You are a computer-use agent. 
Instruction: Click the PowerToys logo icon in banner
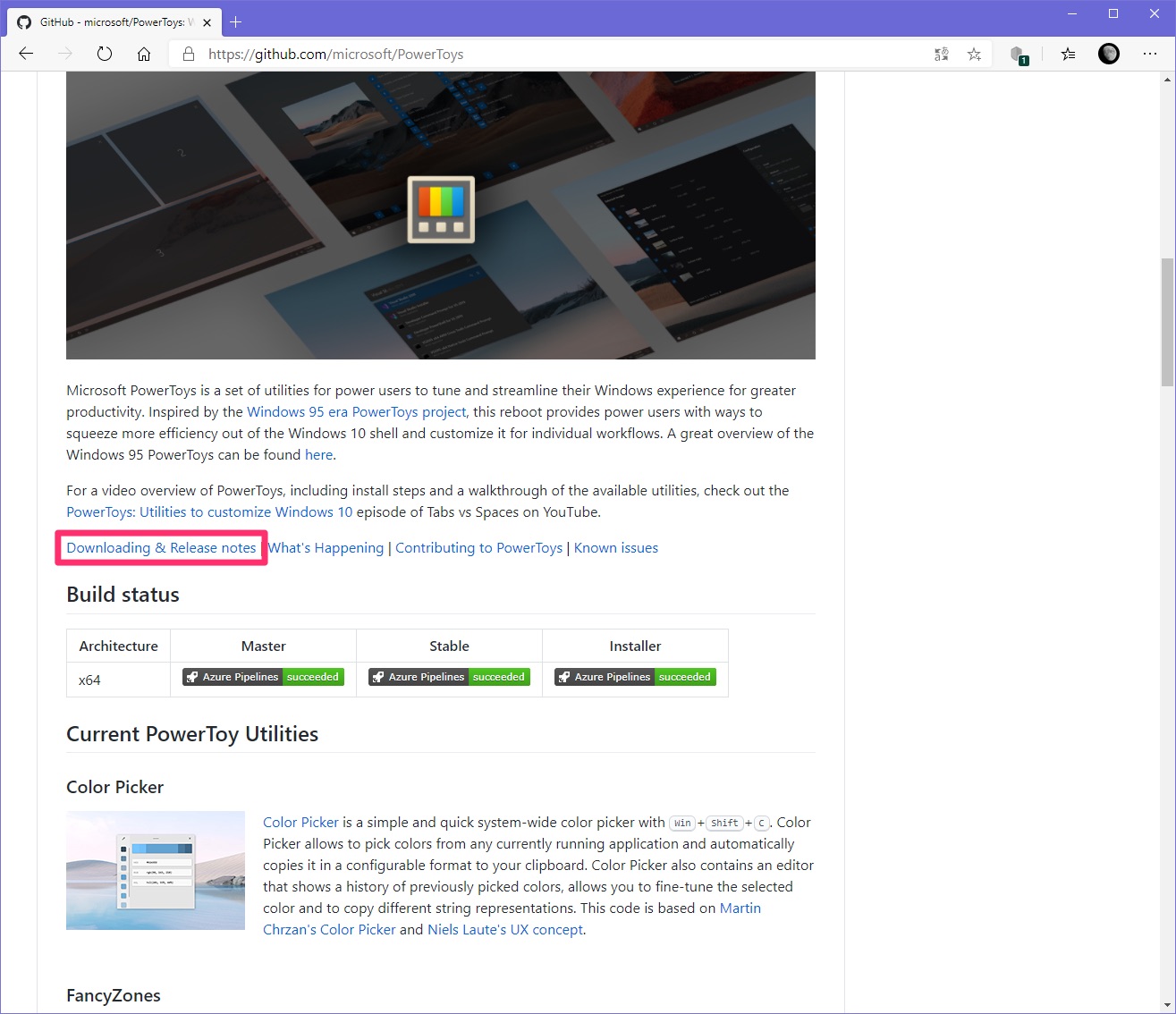click(x=441, y=209)
